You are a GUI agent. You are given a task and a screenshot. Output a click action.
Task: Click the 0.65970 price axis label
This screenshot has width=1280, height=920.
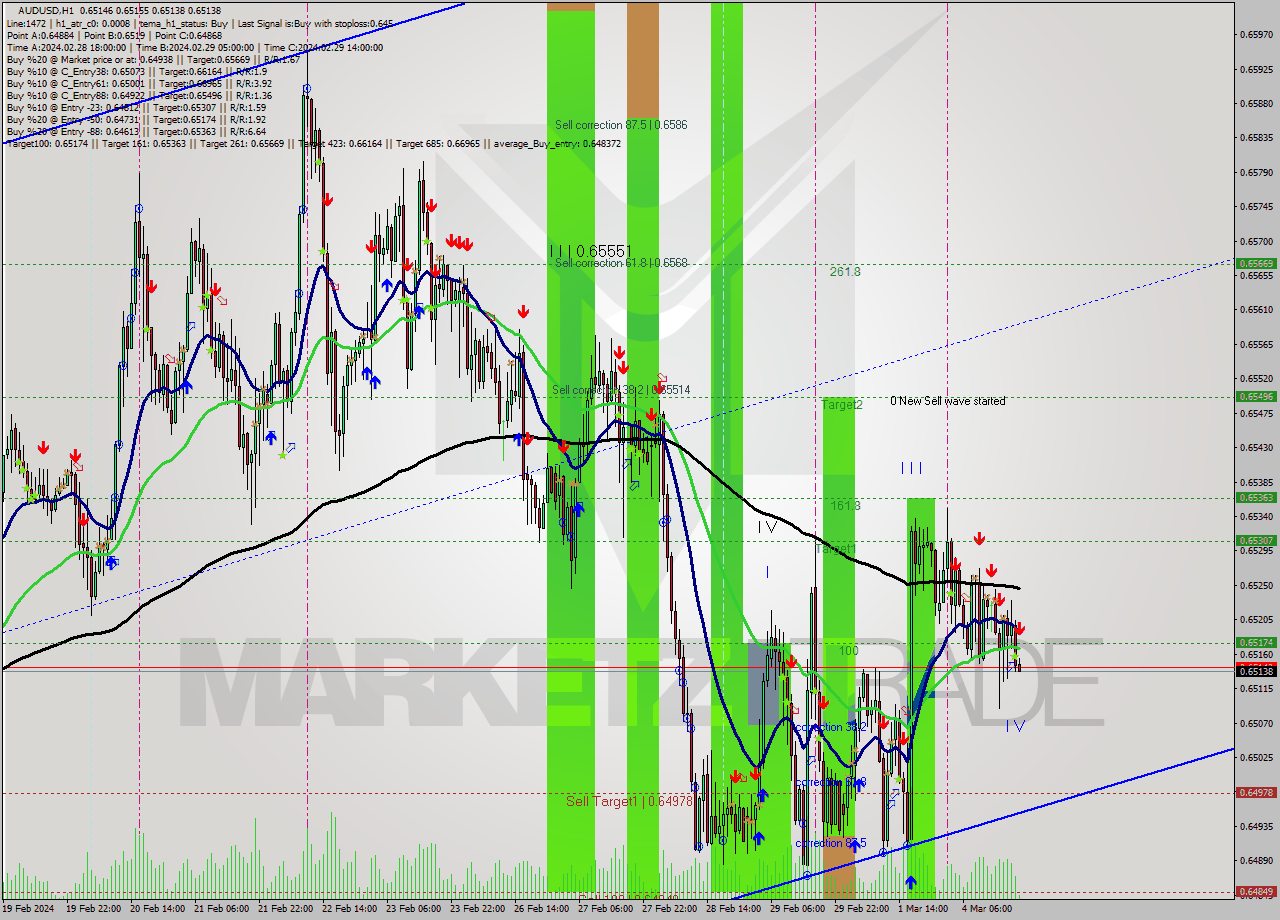tap(1256, 35)
